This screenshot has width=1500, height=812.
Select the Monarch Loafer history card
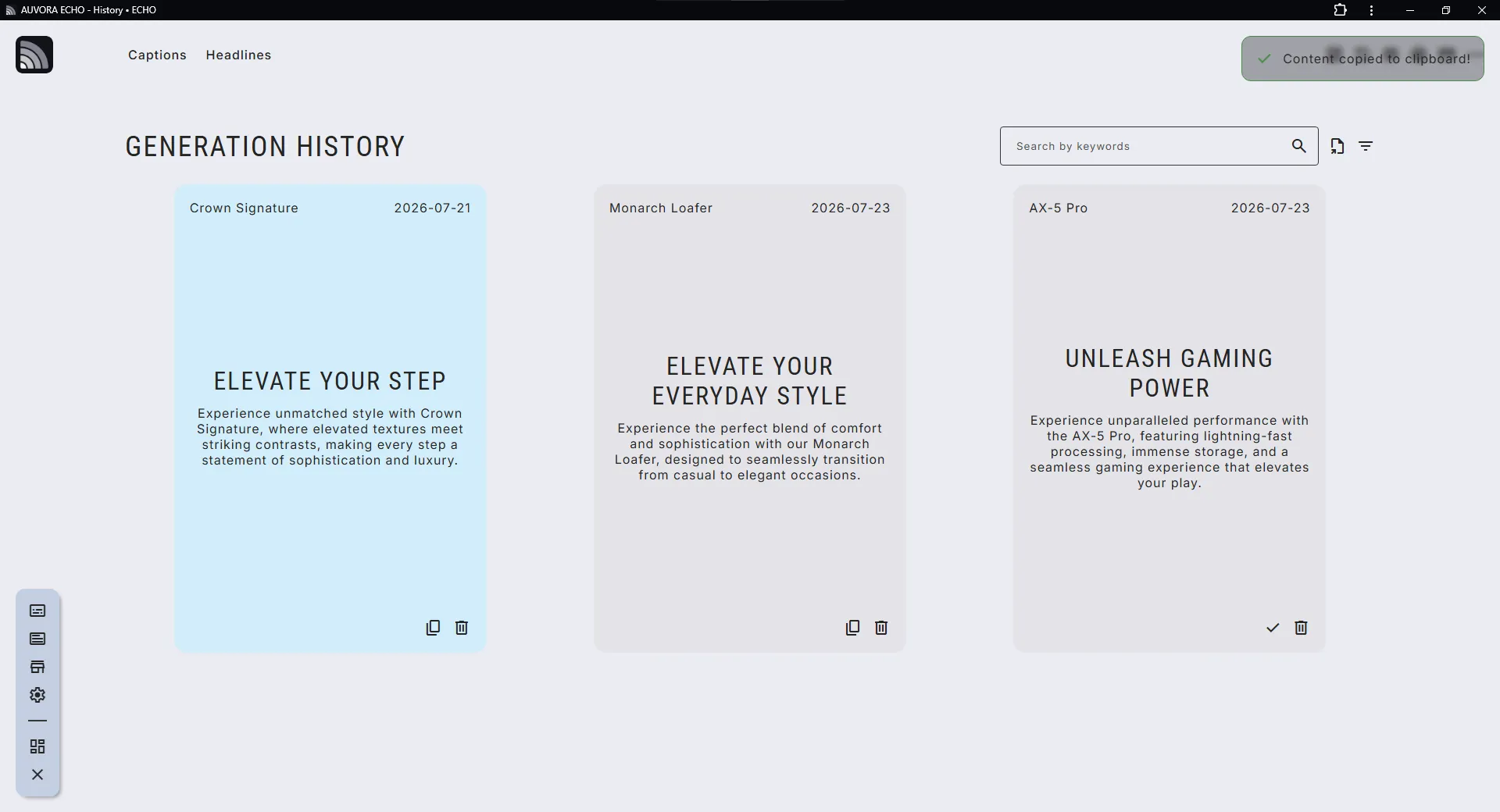[749, 418]
